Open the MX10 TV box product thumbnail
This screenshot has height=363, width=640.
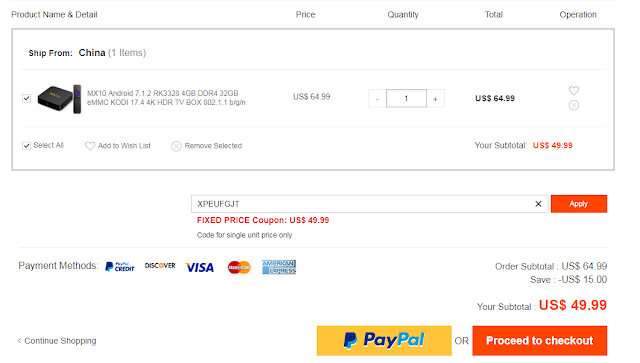tap(59, 98)
